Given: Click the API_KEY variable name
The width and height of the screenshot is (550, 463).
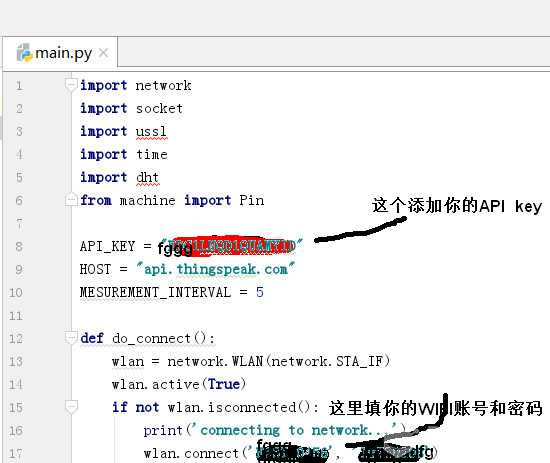Looking at the screenshot, I should [107, 246].
